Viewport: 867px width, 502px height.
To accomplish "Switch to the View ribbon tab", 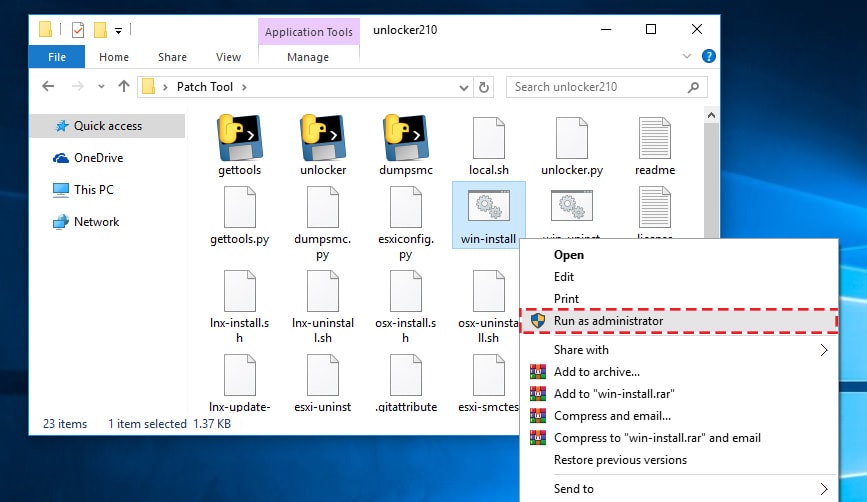I will tap(228, 57).
